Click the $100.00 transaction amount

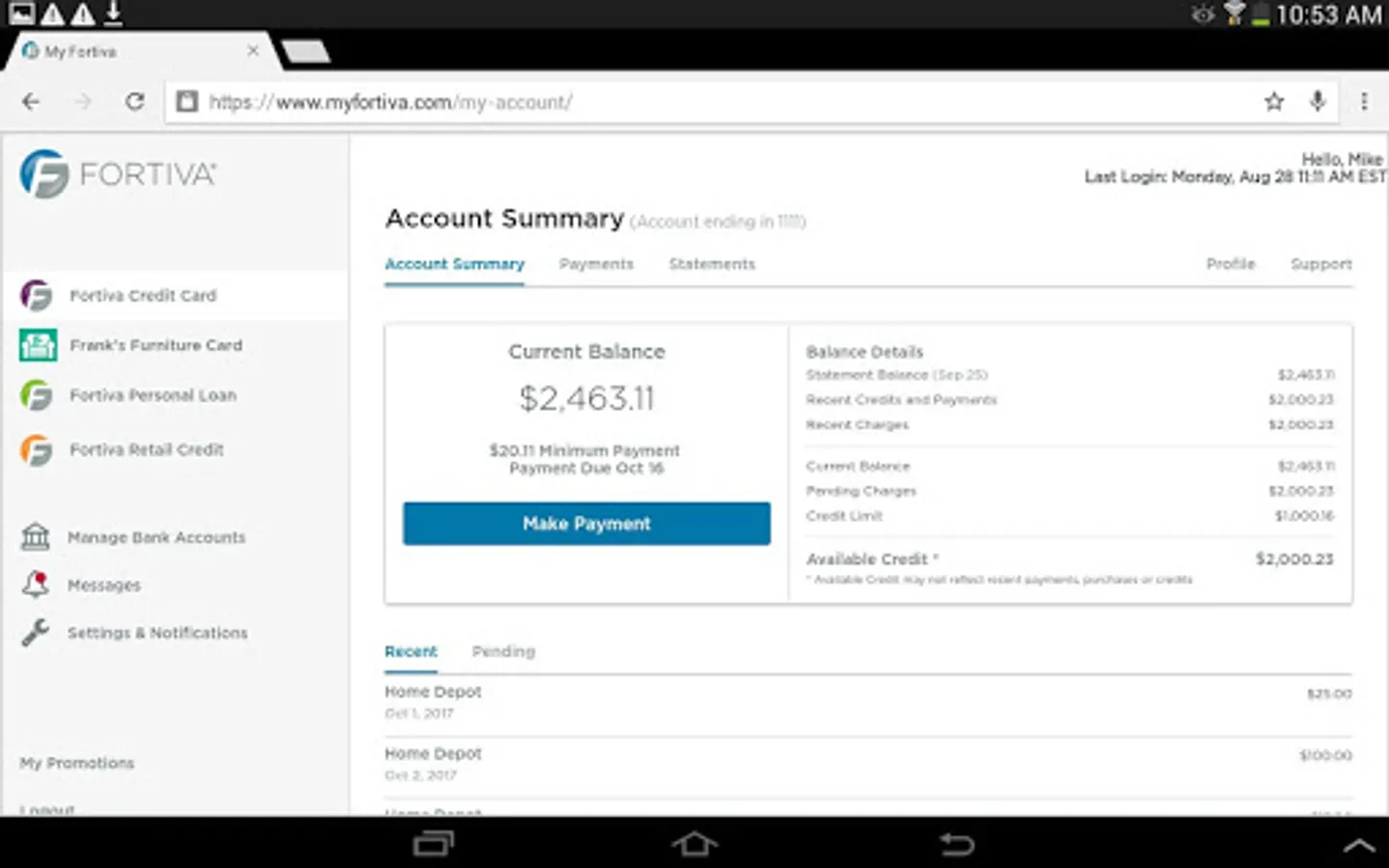coord(1325,755)
